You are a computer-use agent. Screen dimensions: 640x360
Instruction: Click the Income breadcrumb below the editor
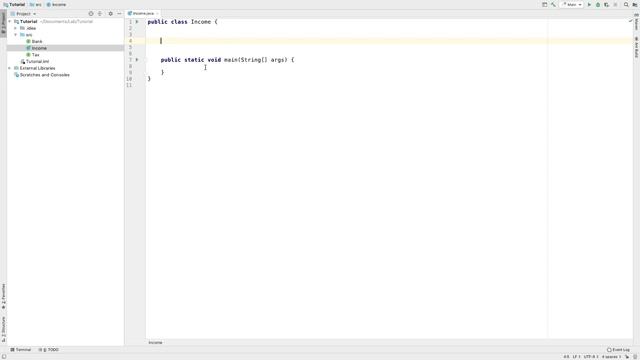(155, 342)
